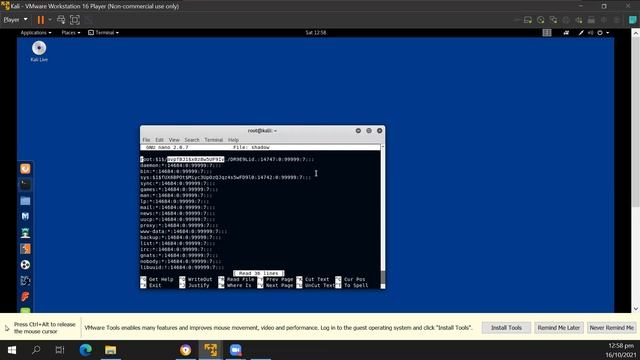This screenshot has height=360, width=640.
Task: Open Kali Places menu
Action: [x=71, y=33]
